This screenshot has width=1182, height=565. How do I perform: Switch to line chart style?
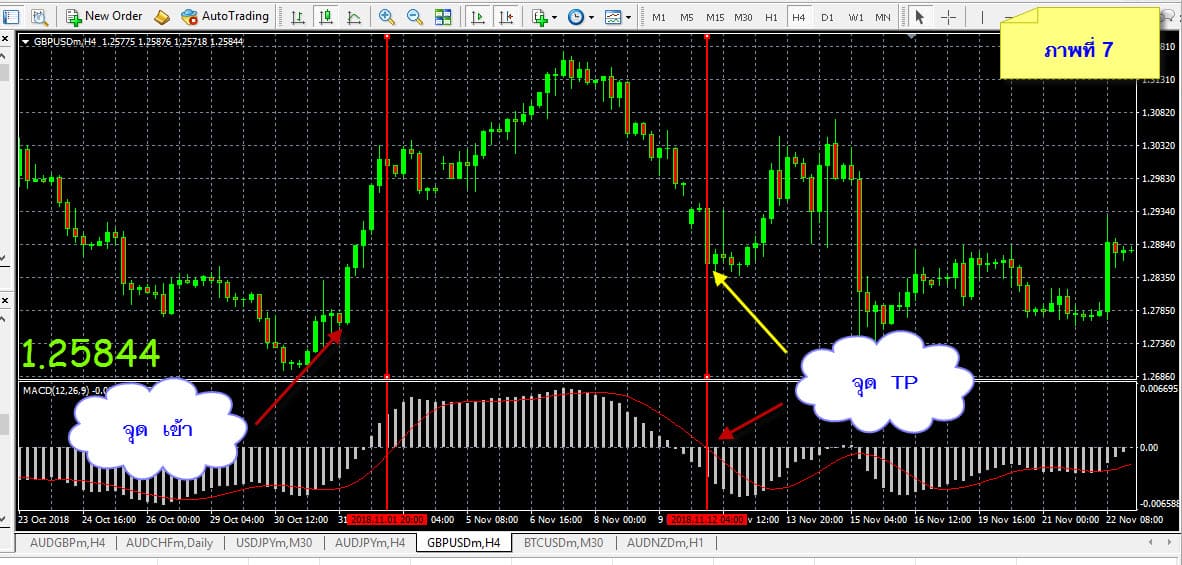pos(354,17)
